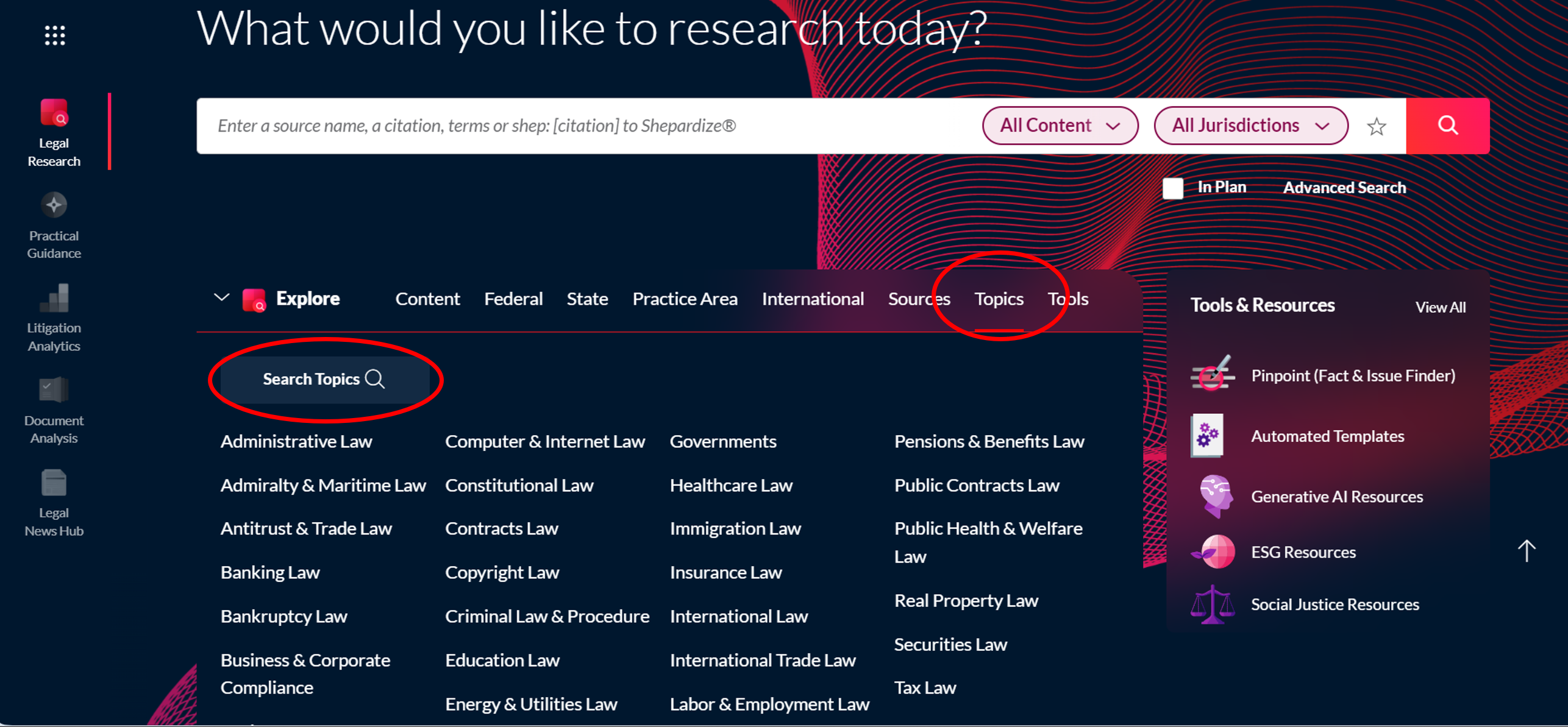The width and height of the screenshot is (1568, 727).
Task: Open Copyright Law topic
Action: (x=502, y=572)
